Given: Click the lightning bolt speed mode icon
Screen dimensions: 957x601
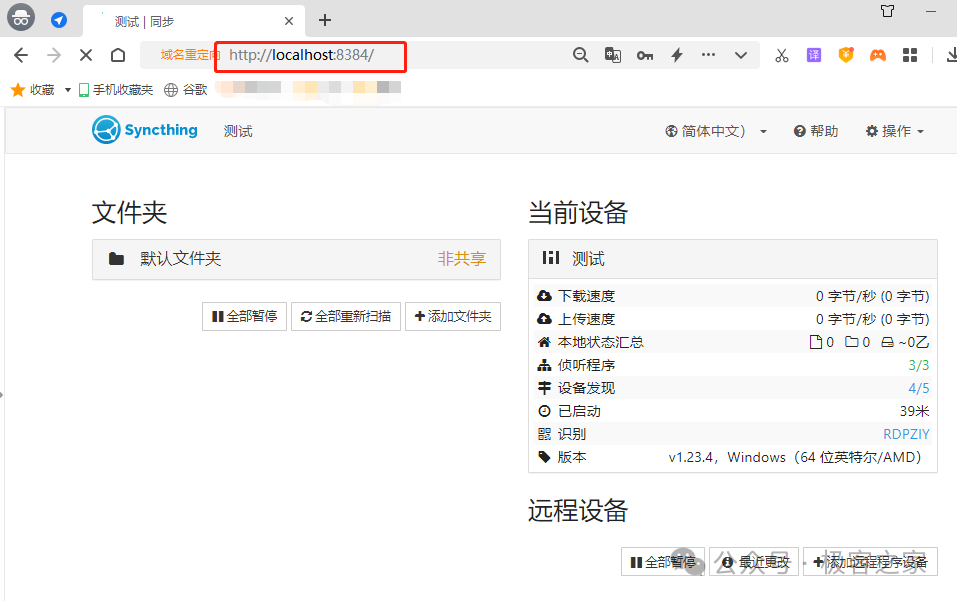Looking at the screenshot, I should tap(677, 56).
